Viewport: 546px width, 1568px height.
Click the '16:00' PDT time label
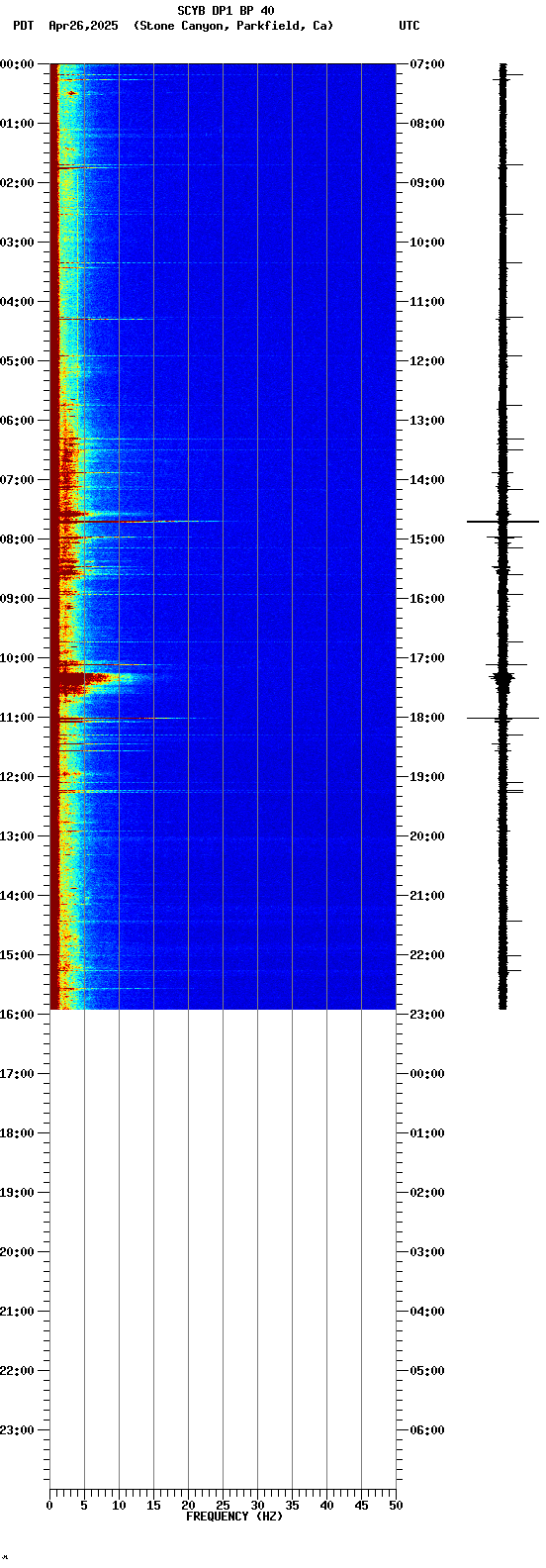pos(17,1015)
